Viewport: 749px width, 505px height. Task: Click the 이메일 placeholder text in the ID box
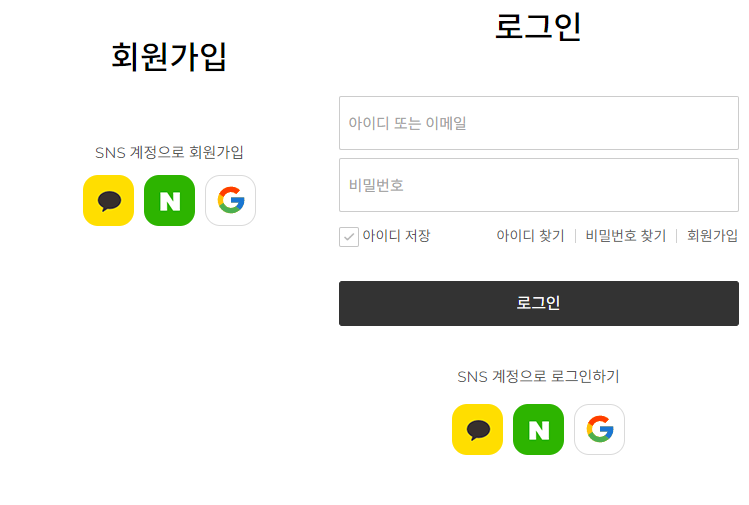(x=446, y=123)
